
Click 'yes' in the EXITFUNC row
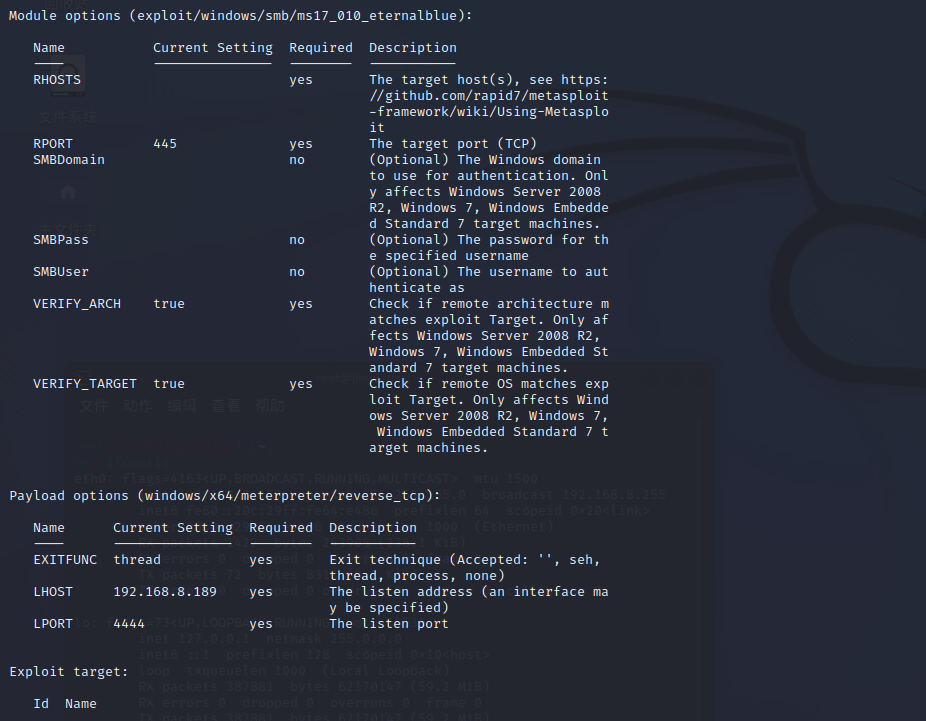tap(260, 560)
